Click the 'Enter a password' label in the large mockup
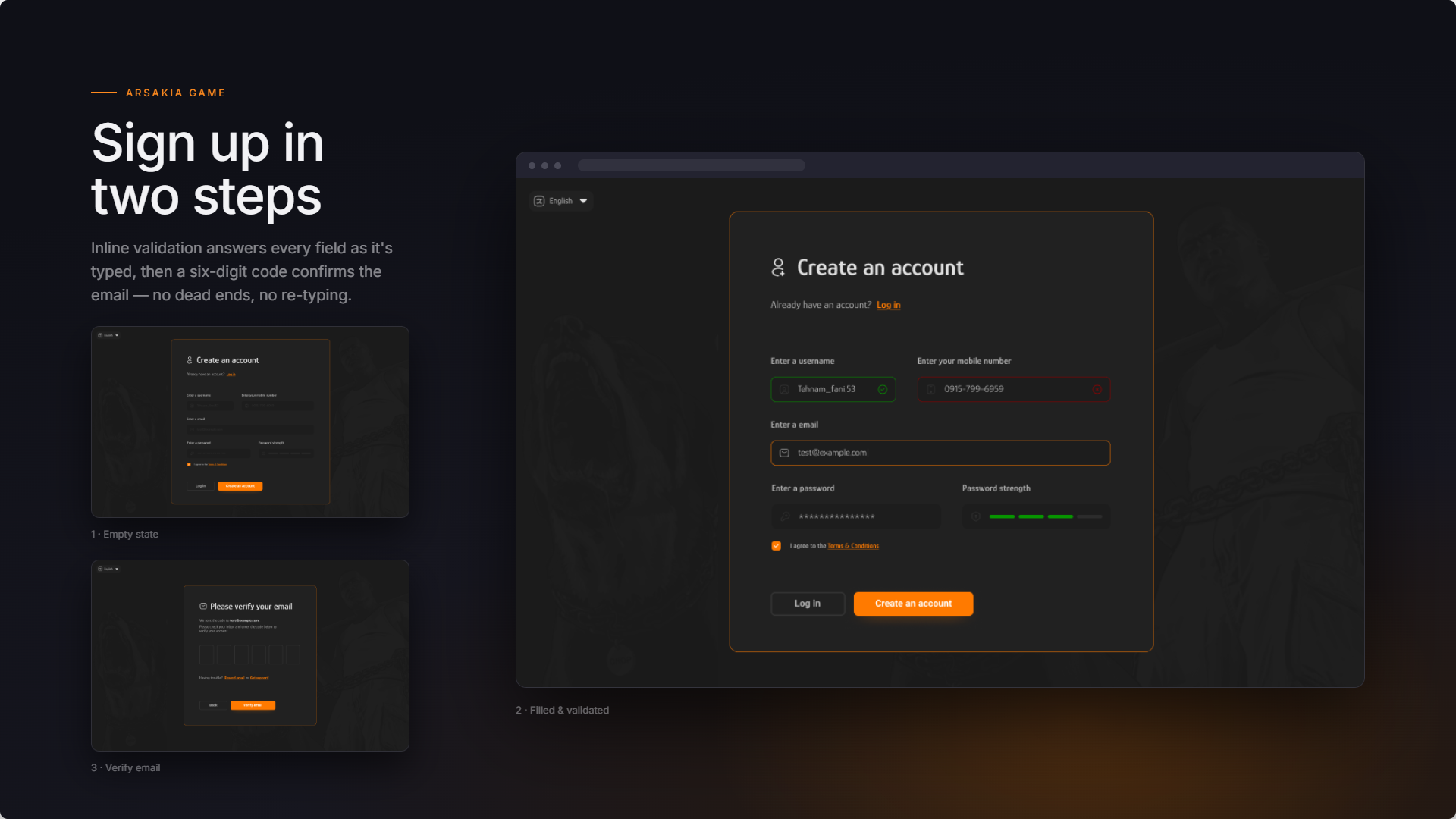Image resolution: width=1456 pixels, height=819 pixels. click(x=803, y=488)
